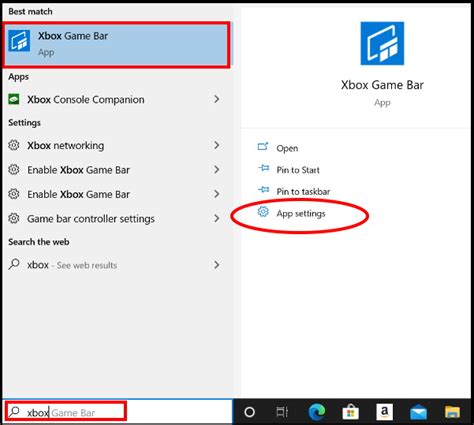
Task: Click the Cortana circle icon
Action: (x=249, y=412)
